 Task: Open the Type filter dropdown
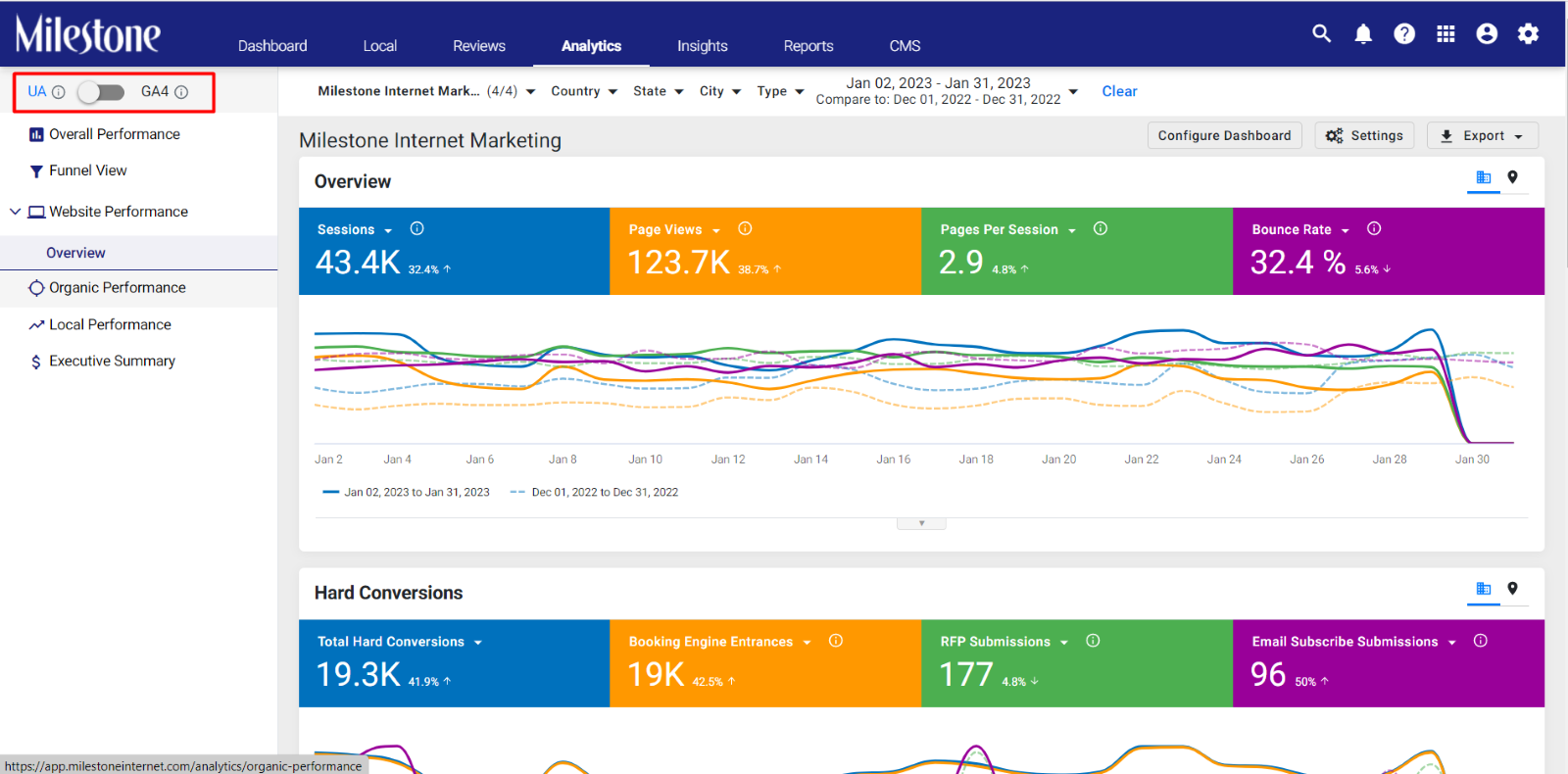click(780, 91)
